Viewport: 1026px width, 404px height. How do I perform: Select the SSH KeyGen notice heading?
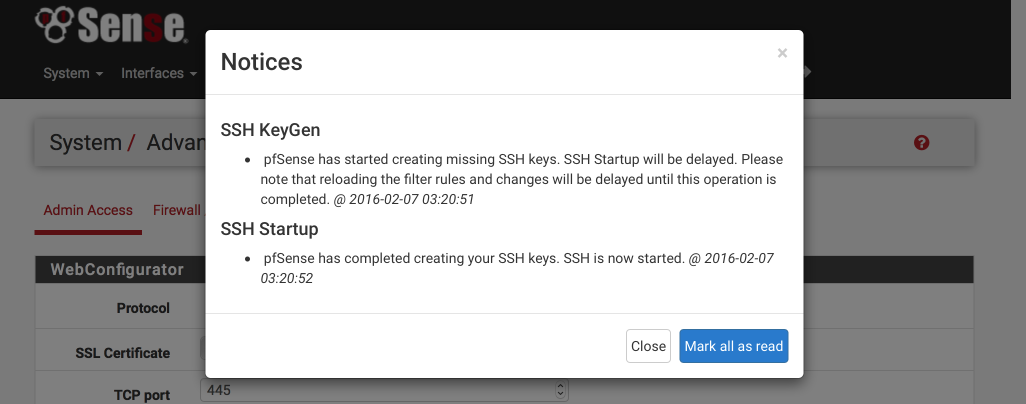coord(270,130)
